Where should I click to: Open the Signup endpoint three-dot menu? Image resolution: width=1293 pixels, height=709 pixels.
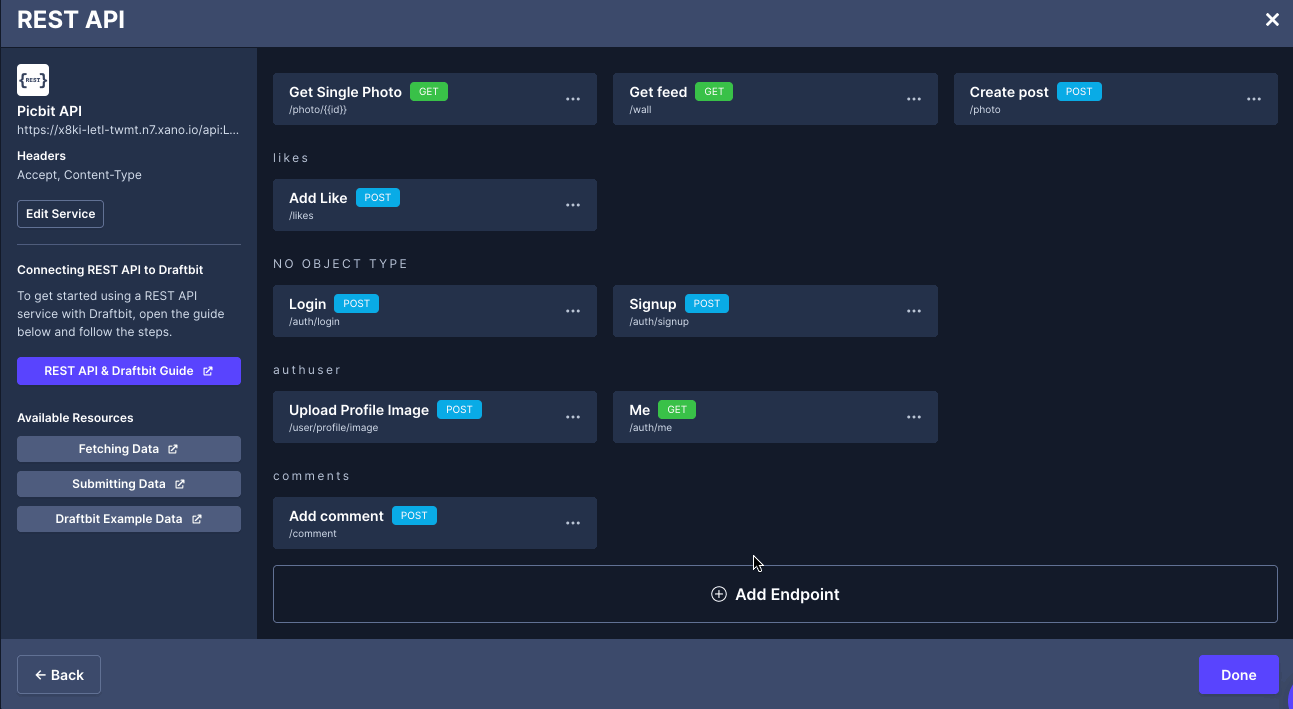coord(913,311)
